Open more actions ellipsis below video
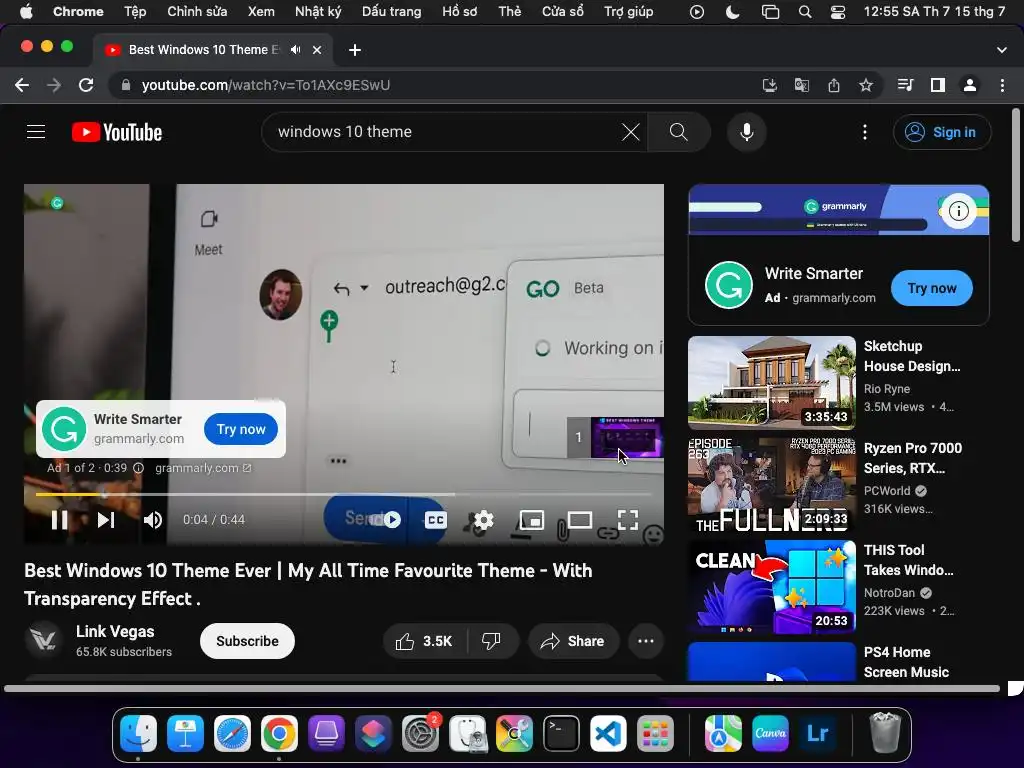 pos(645,641)
